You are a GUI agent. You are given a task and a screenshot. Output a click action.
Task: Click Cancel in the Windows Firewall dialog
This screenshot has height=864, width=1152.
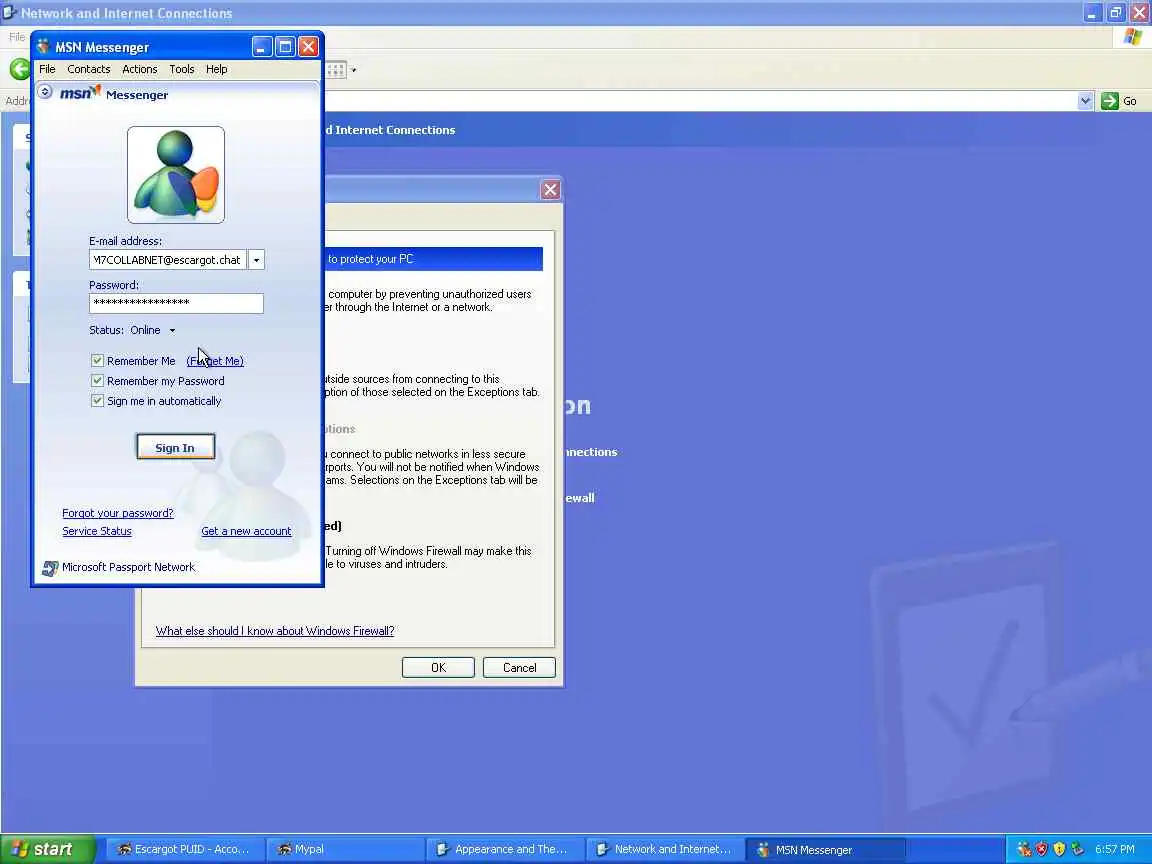pos(519,668)
